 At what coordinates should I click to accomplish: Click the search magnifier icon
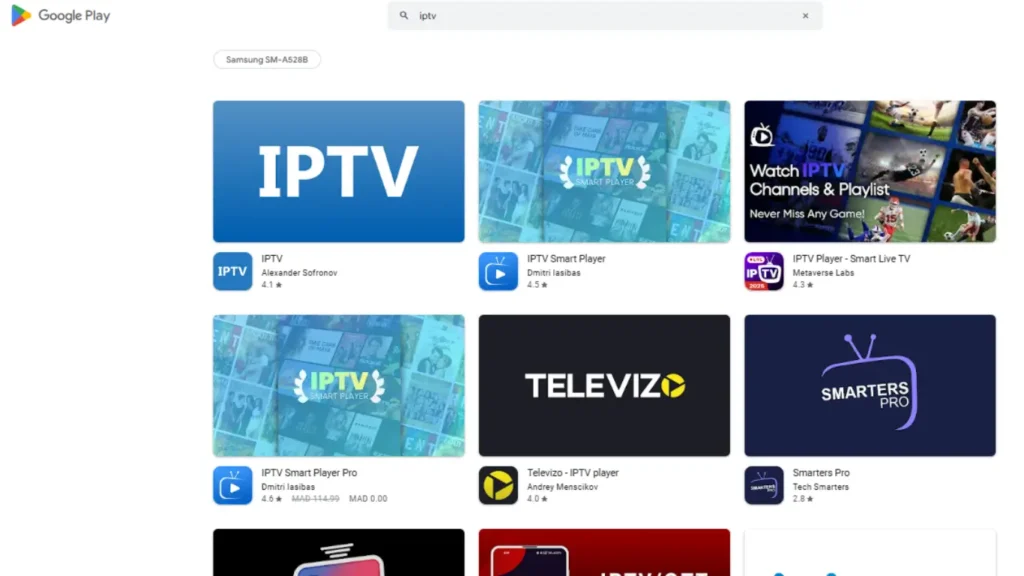click(x=404, y=16)
